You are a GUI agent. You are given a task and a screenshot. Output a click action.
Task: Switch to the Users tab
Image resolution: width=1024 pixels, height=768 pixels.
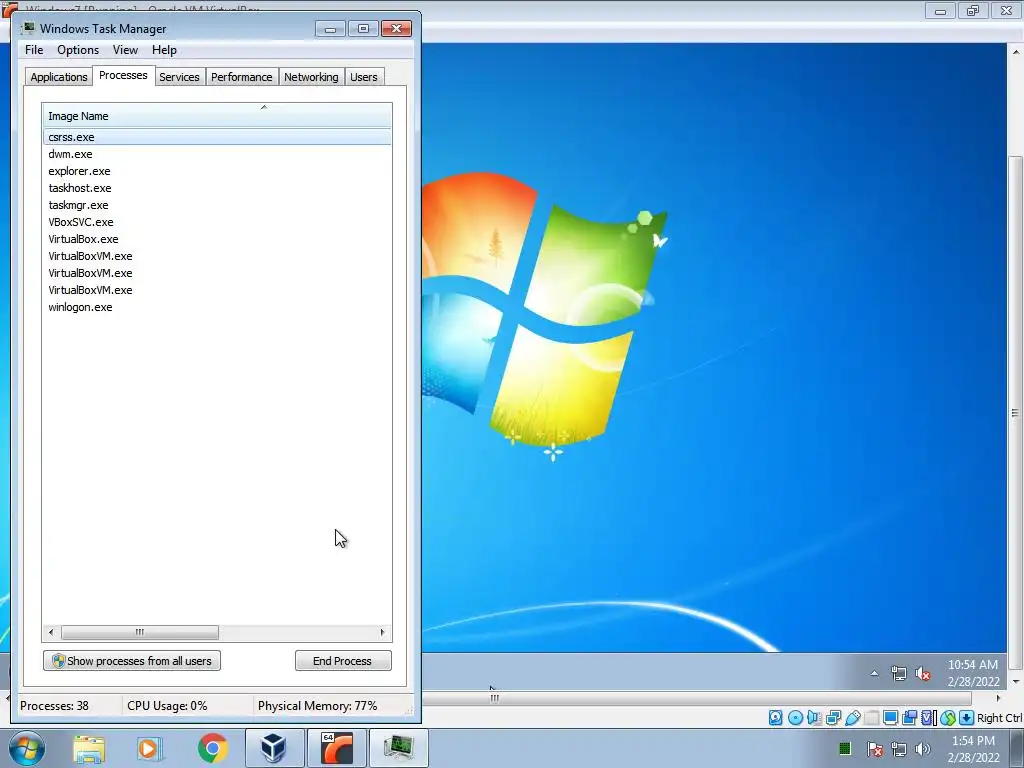(x=364, y=77)
